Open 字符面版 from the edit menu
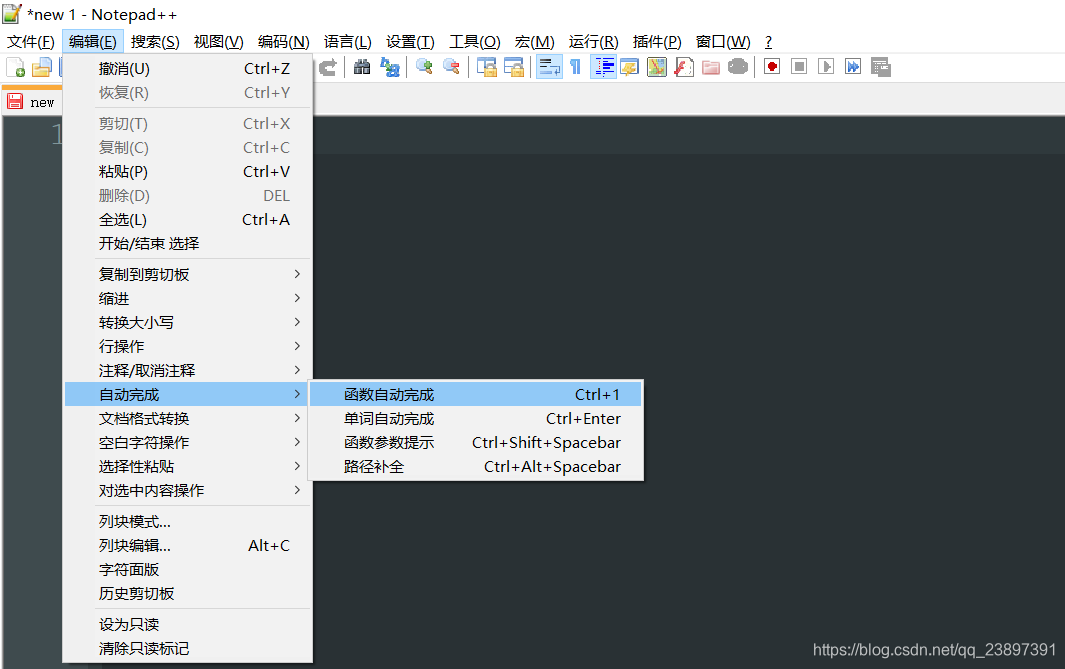 tap(187, 570)
